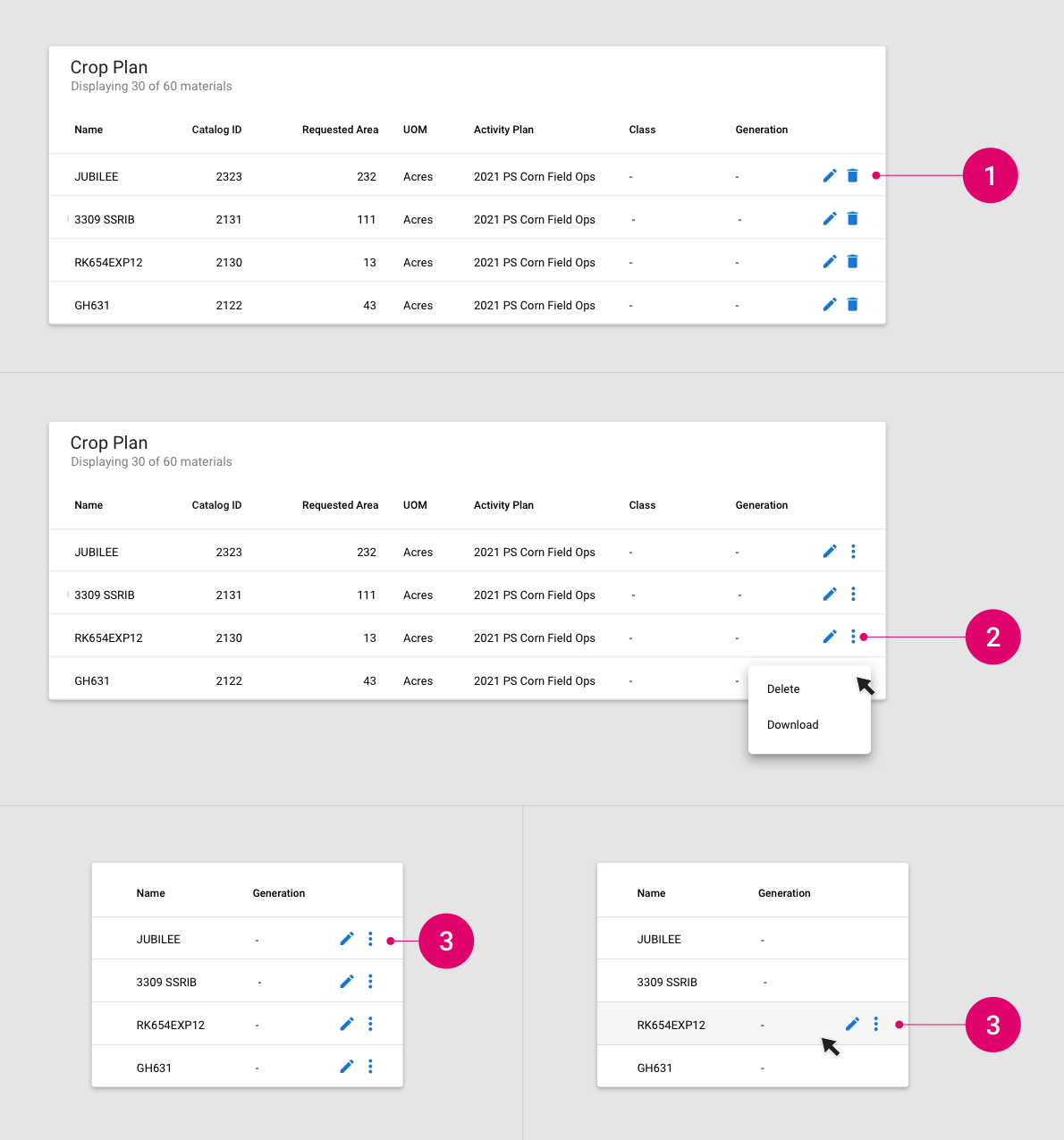Click the trash icon in the JUBILEE row
The image size is (1064, 1140).
tap(852, 175)
